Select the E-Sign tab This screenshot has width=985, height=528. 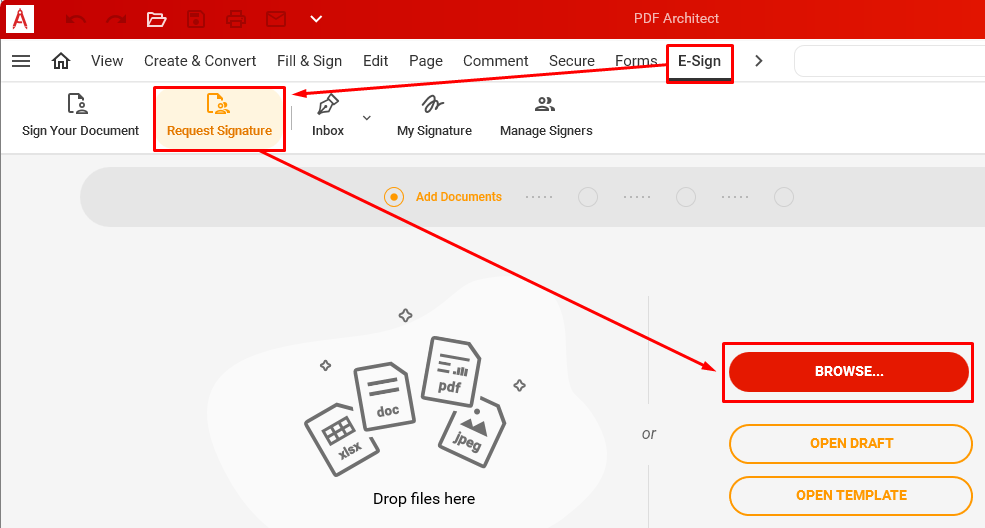tap(699, 62)
